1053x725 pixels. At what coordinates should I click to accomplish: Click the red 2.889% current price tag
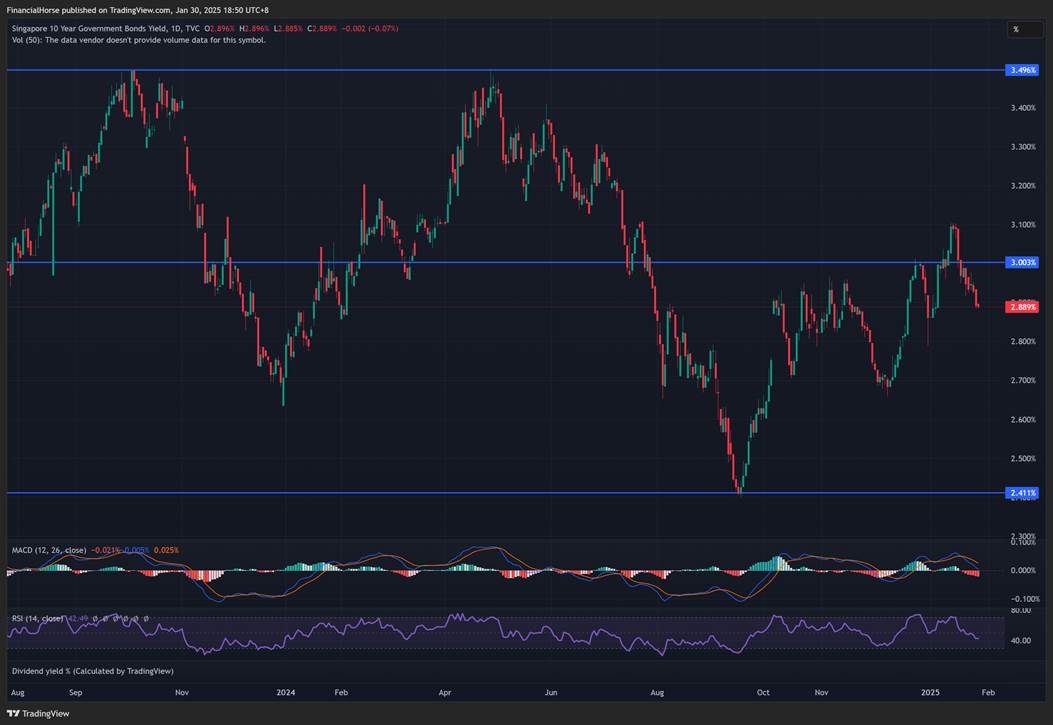coord(1021,307)
